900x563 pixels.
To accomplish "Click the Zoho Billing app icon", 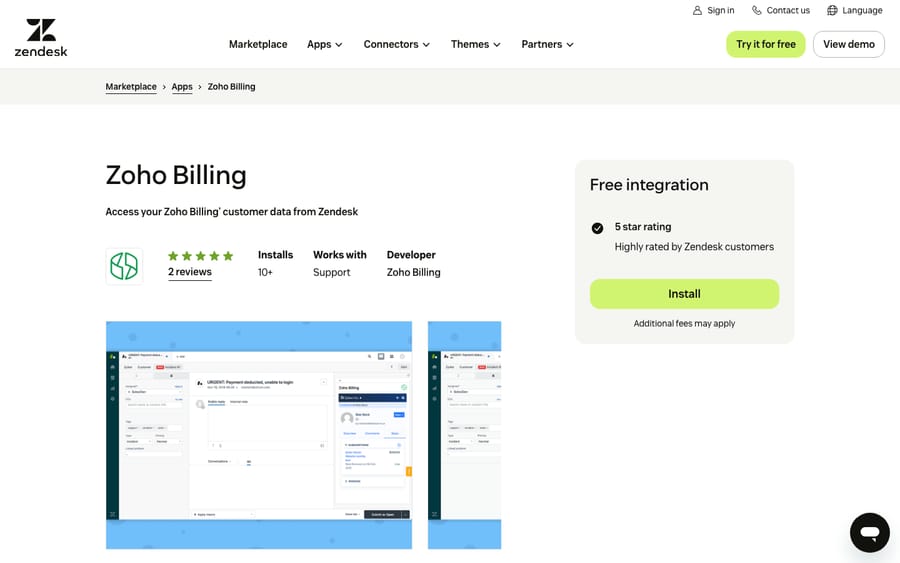I will [x=124, y=266].
